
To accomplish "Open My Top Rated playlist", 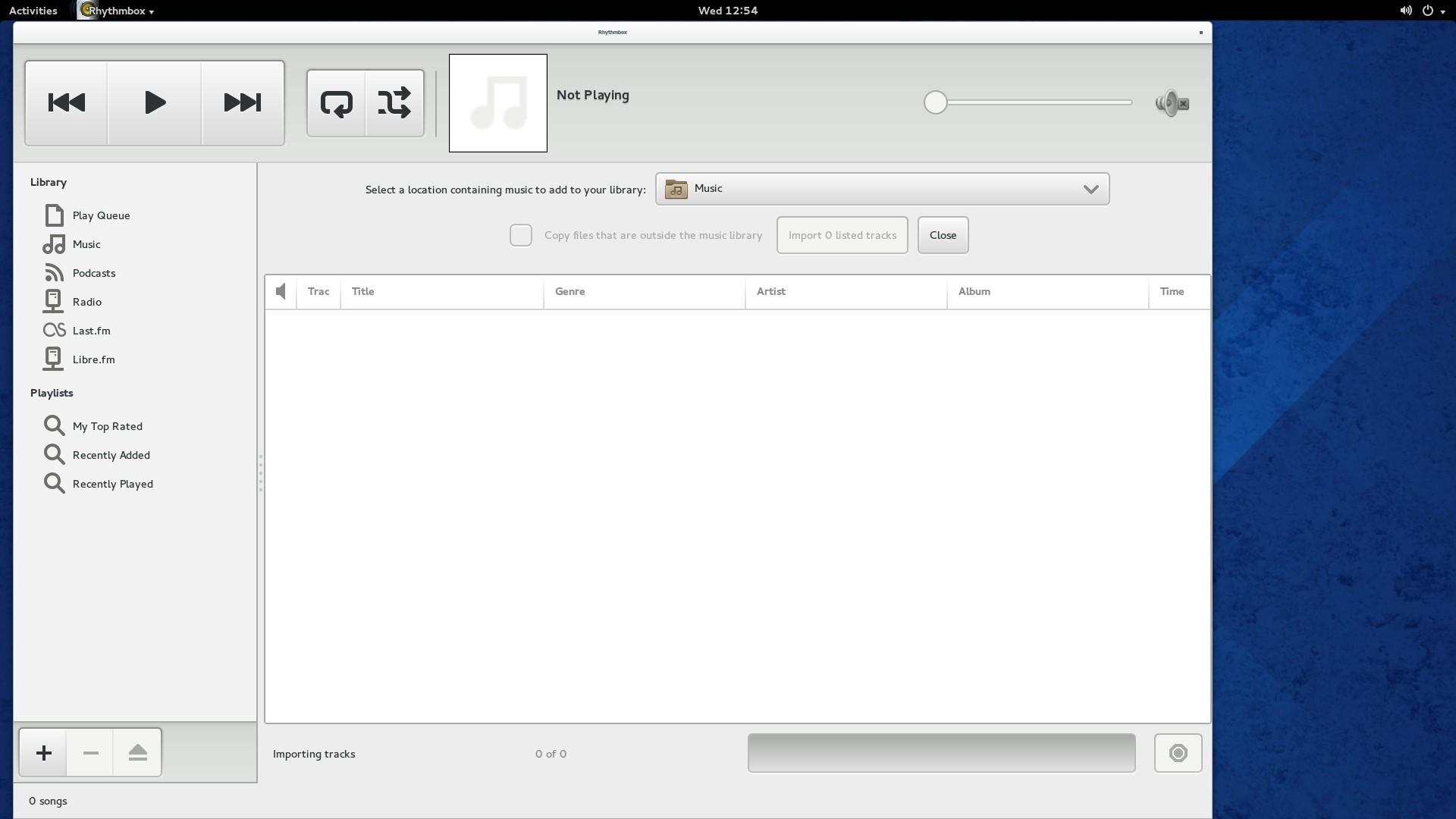I will point(135,426).
